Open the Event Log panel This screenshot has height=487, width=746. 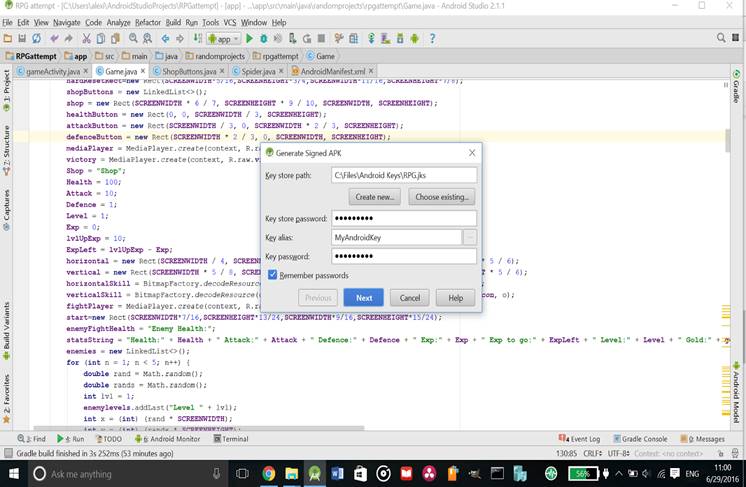579,438
